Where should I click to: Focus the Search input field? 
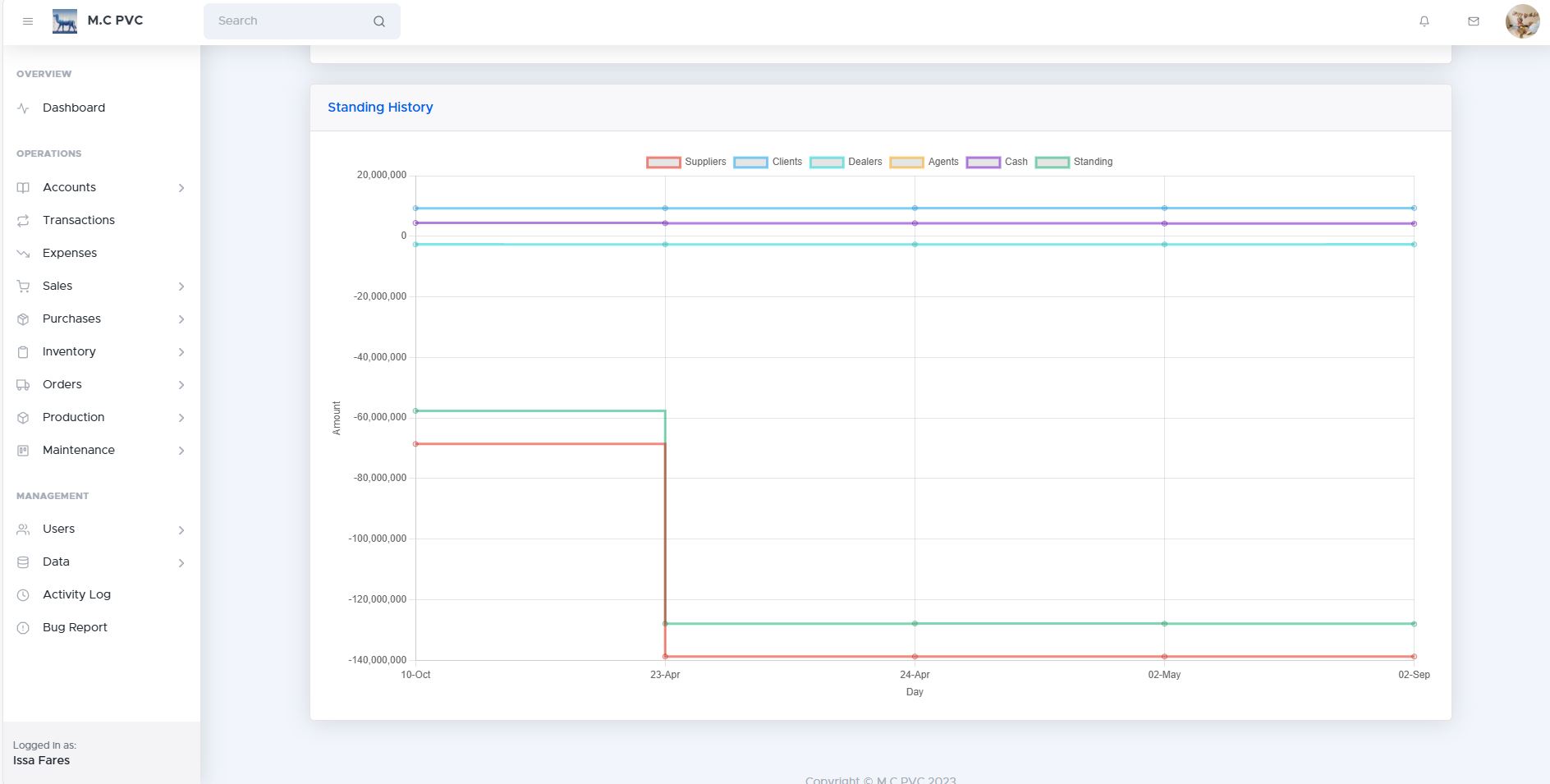click(x=287, y=21)
